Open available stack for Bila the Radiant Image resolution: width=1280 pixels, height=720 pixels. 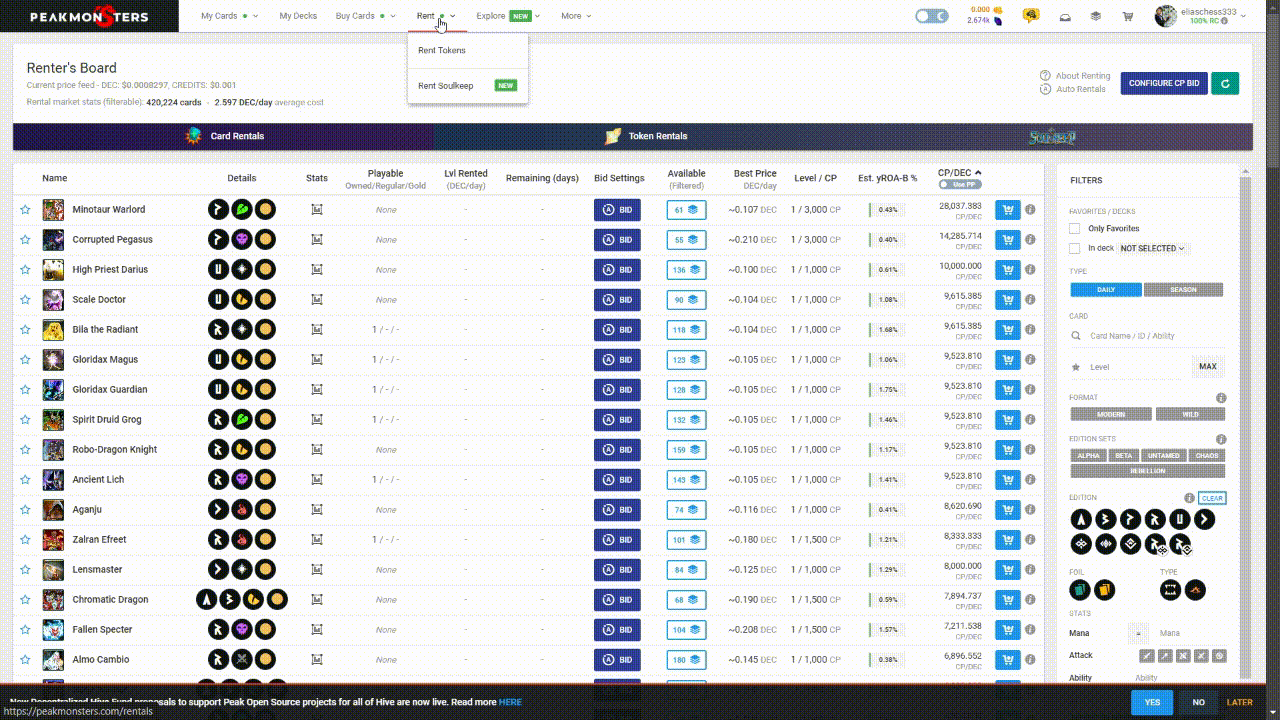(x=687, y=330)
